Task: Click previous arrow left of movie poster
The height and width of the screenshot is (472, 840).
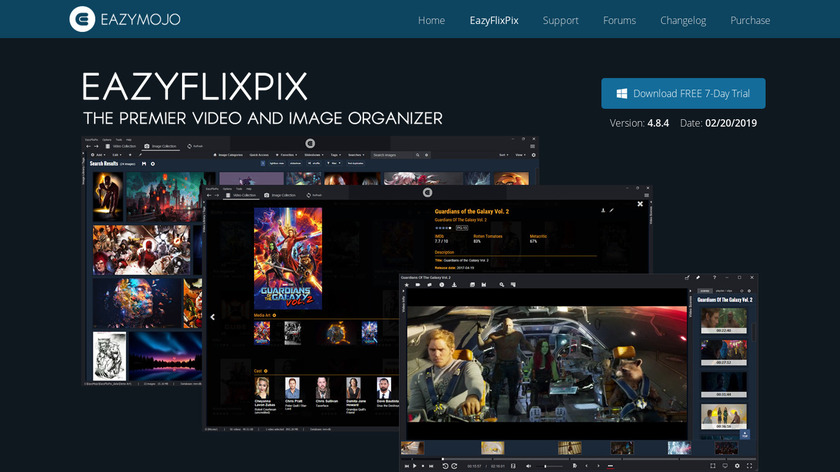Action: click(x=213, y=317)
